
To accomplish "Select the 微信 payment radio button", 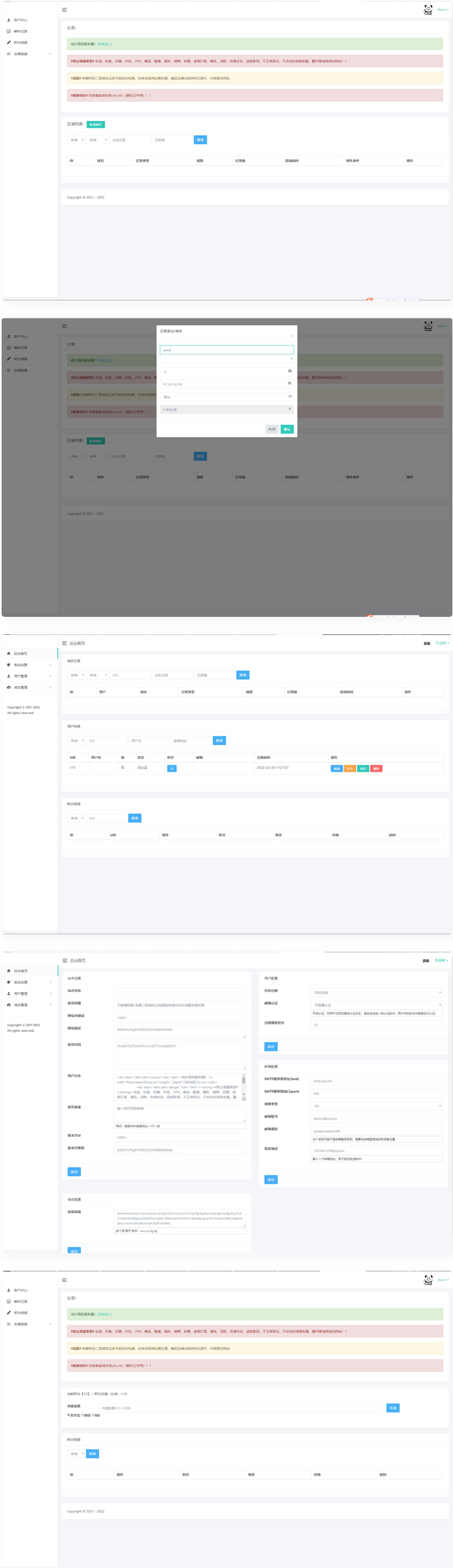I will tap(81, 1415).
